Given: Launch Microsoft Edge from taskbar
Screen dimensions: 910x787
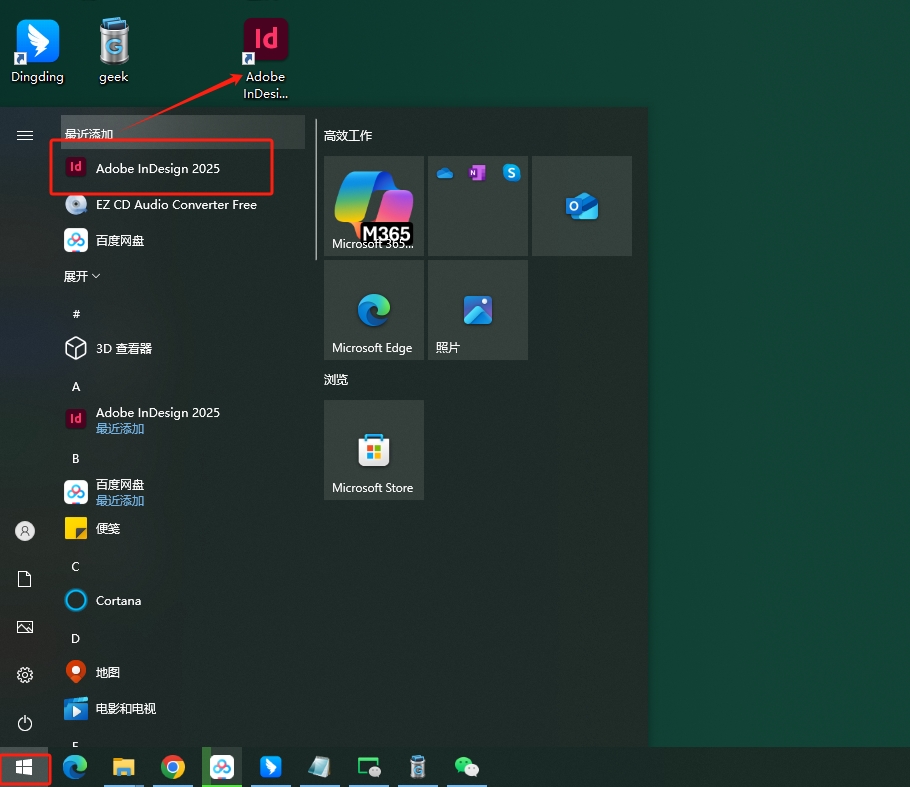Looking at the screenshot, I should [x=75, y=767].
